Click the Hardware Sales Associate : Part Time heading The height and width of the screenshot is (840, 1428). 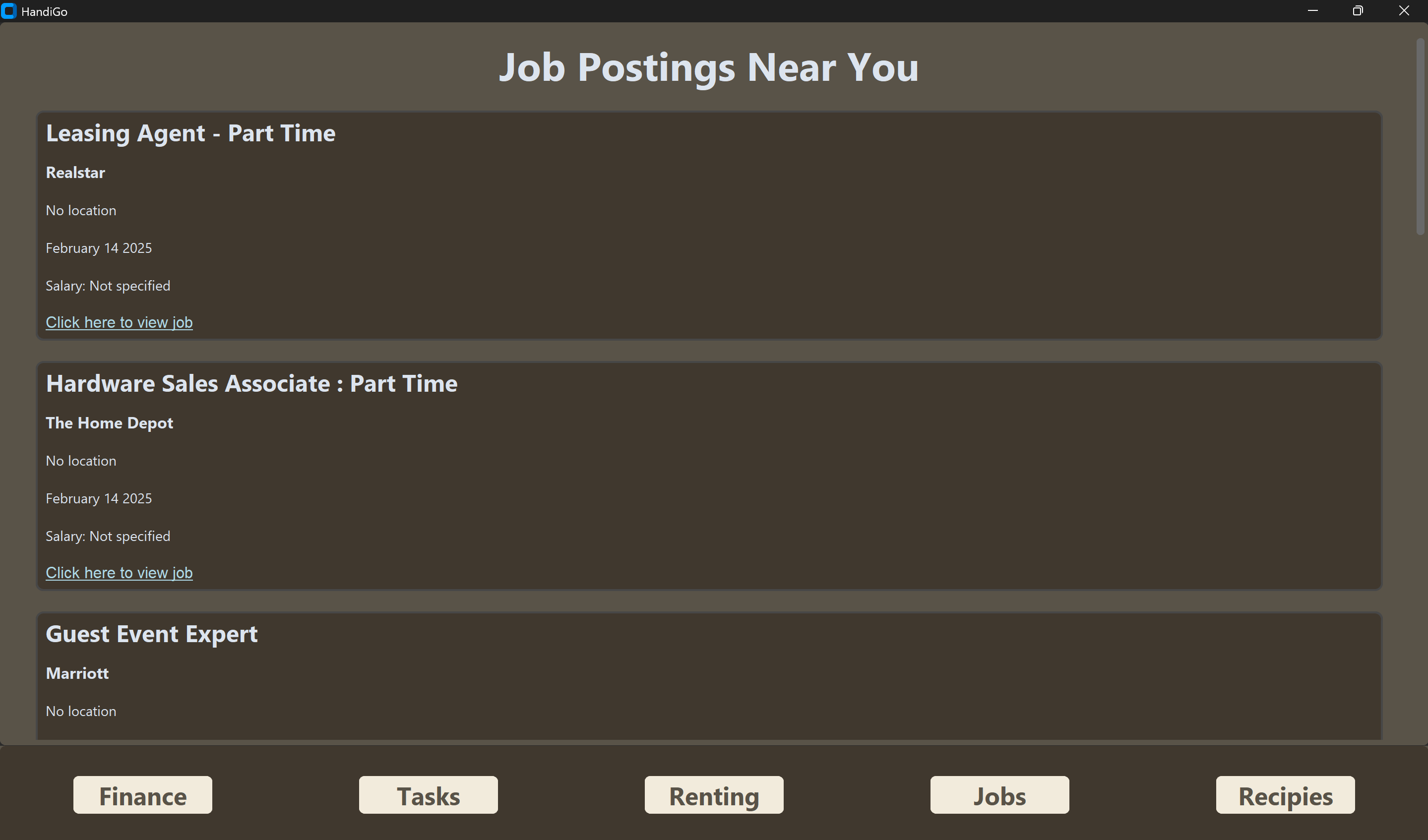pos(251,384)
